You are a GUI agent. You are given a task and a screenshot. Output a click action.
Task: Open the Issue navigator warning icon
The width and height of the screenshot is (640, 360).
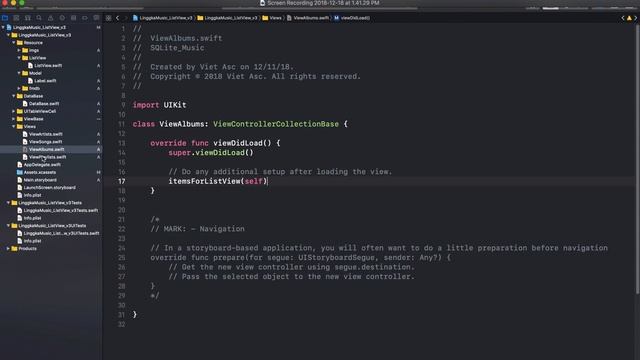[51, 18]
